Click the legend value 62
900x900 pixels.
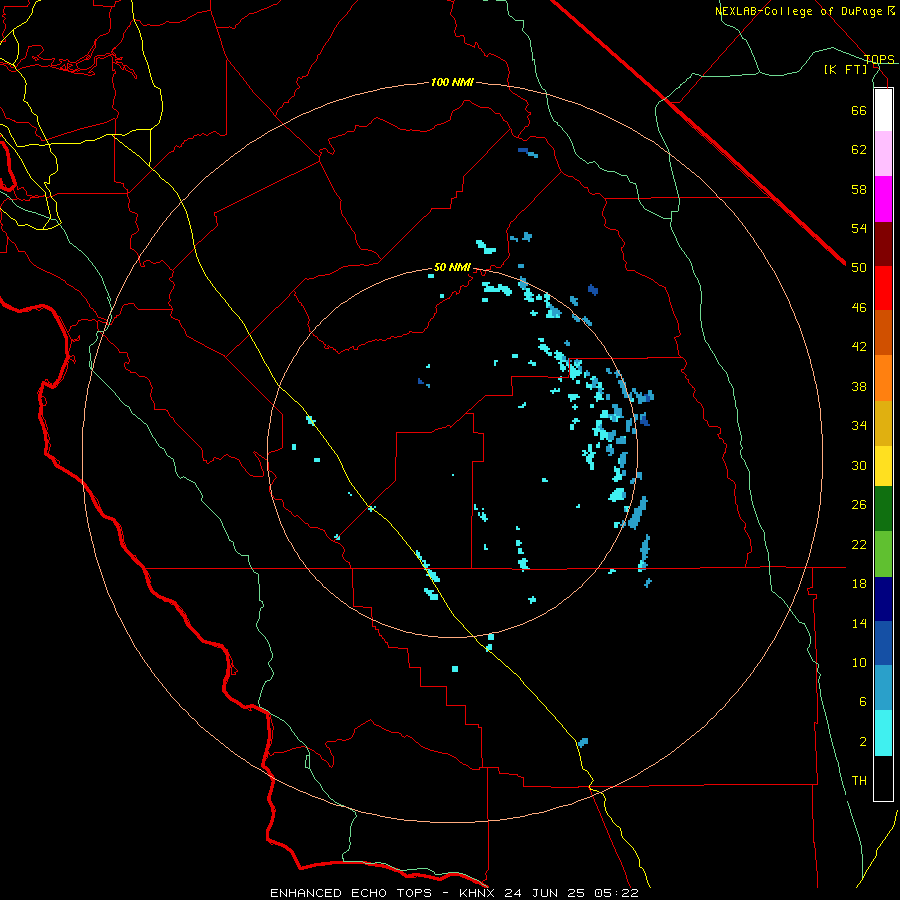pyautogui.click(x=859, y=150)
